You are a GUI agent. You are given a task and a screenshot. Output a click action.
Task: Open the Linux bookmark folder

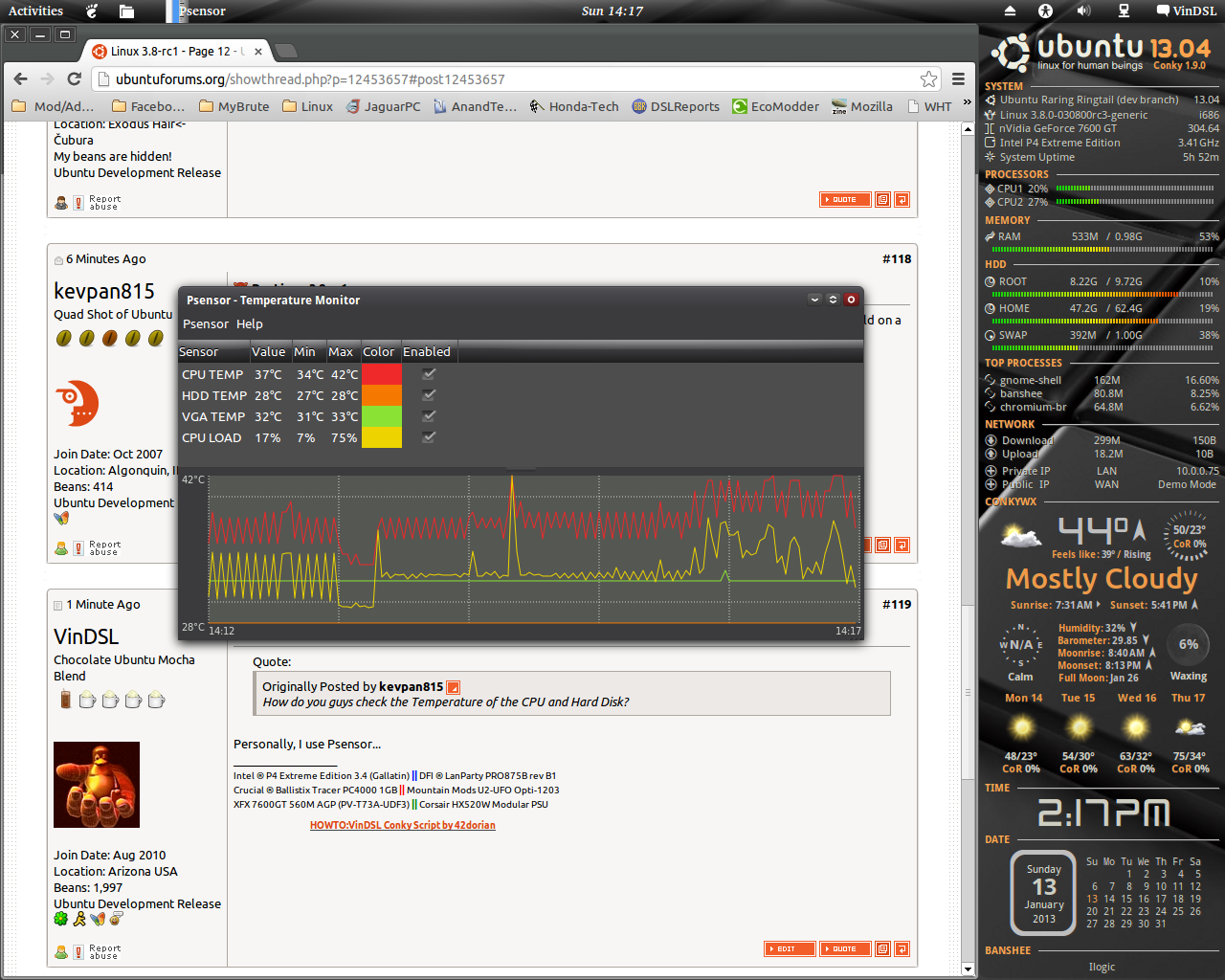coord(307,106)
